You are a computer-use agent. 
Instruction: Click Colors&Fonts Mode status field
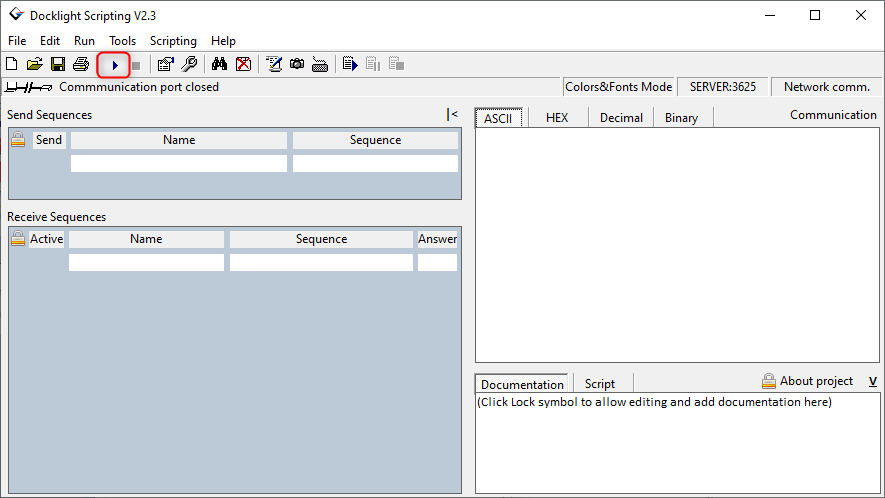(619, 87)
